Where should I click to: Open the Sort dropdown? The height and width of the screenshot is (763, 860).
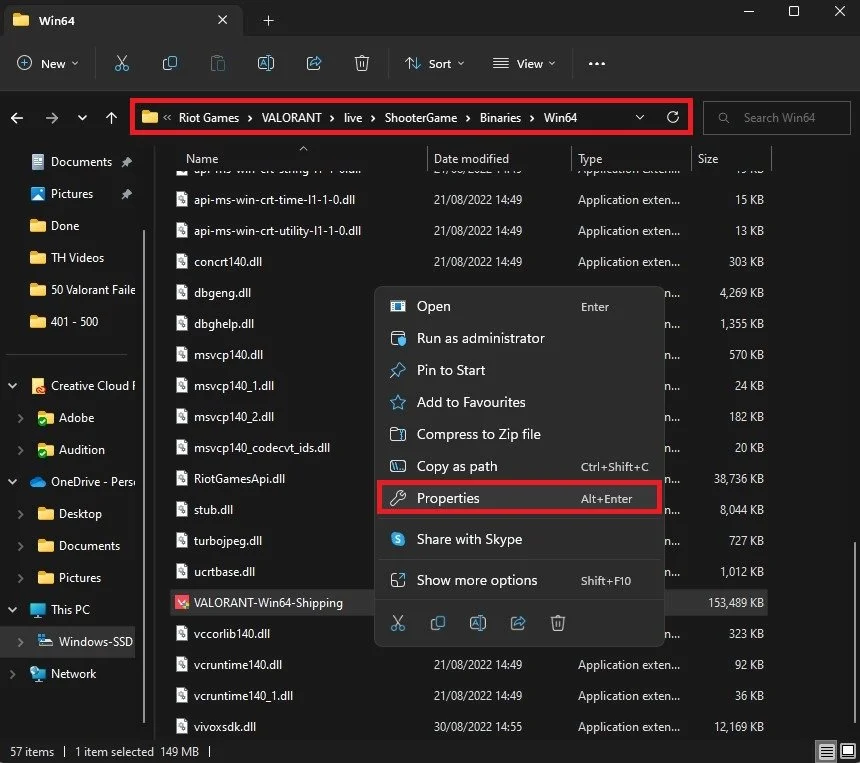coord(434,63)
